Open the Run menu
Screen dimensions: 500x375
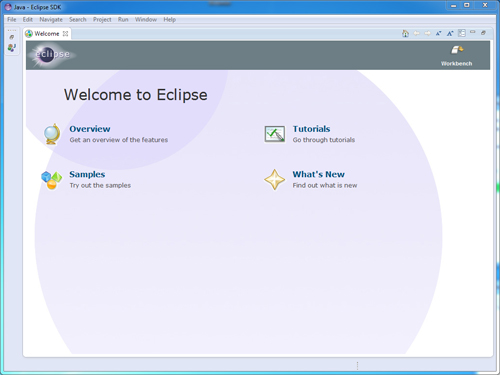tap(123, 19)
